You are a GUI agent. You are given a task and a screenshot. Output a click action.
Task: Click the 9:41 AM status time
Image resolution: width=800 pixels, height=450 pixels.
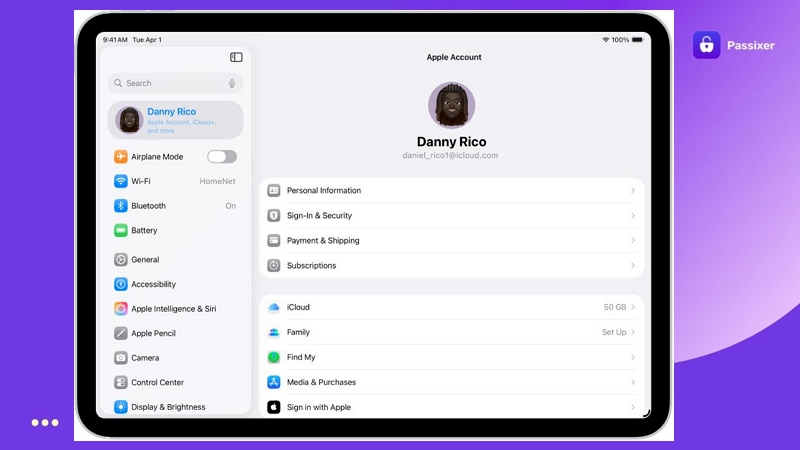click(115, 39)
